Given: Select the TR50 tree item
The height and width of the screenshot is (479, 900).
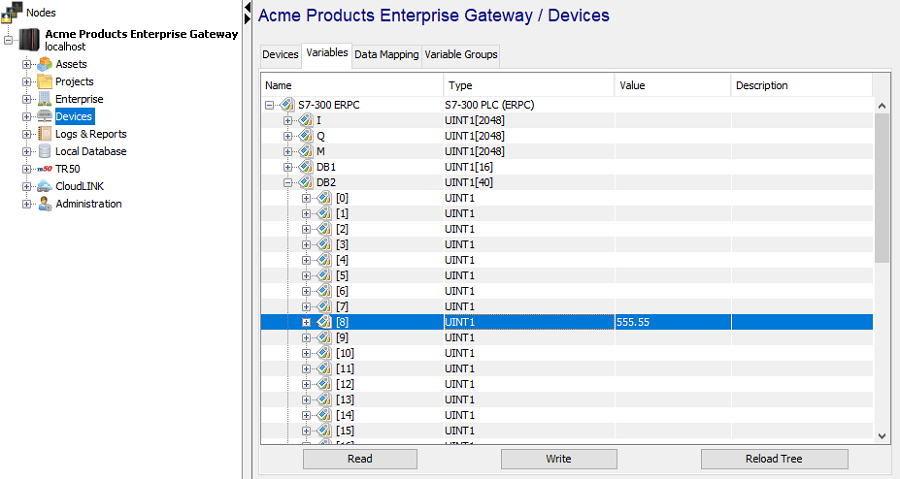Looking at the screenshot, I should pyautogui.click(x=68, y=169).
